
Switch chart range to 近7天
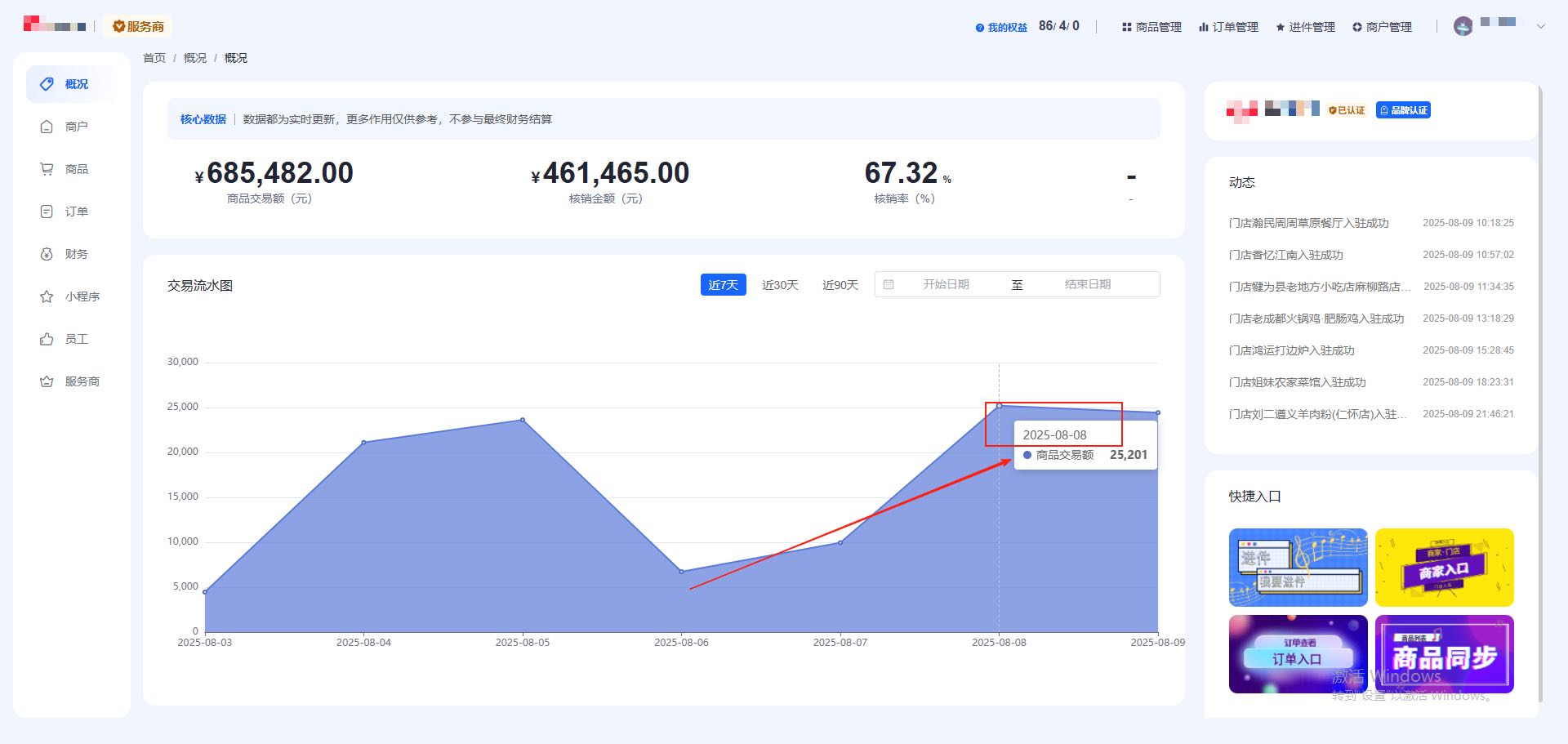click(x=723, y=284)
